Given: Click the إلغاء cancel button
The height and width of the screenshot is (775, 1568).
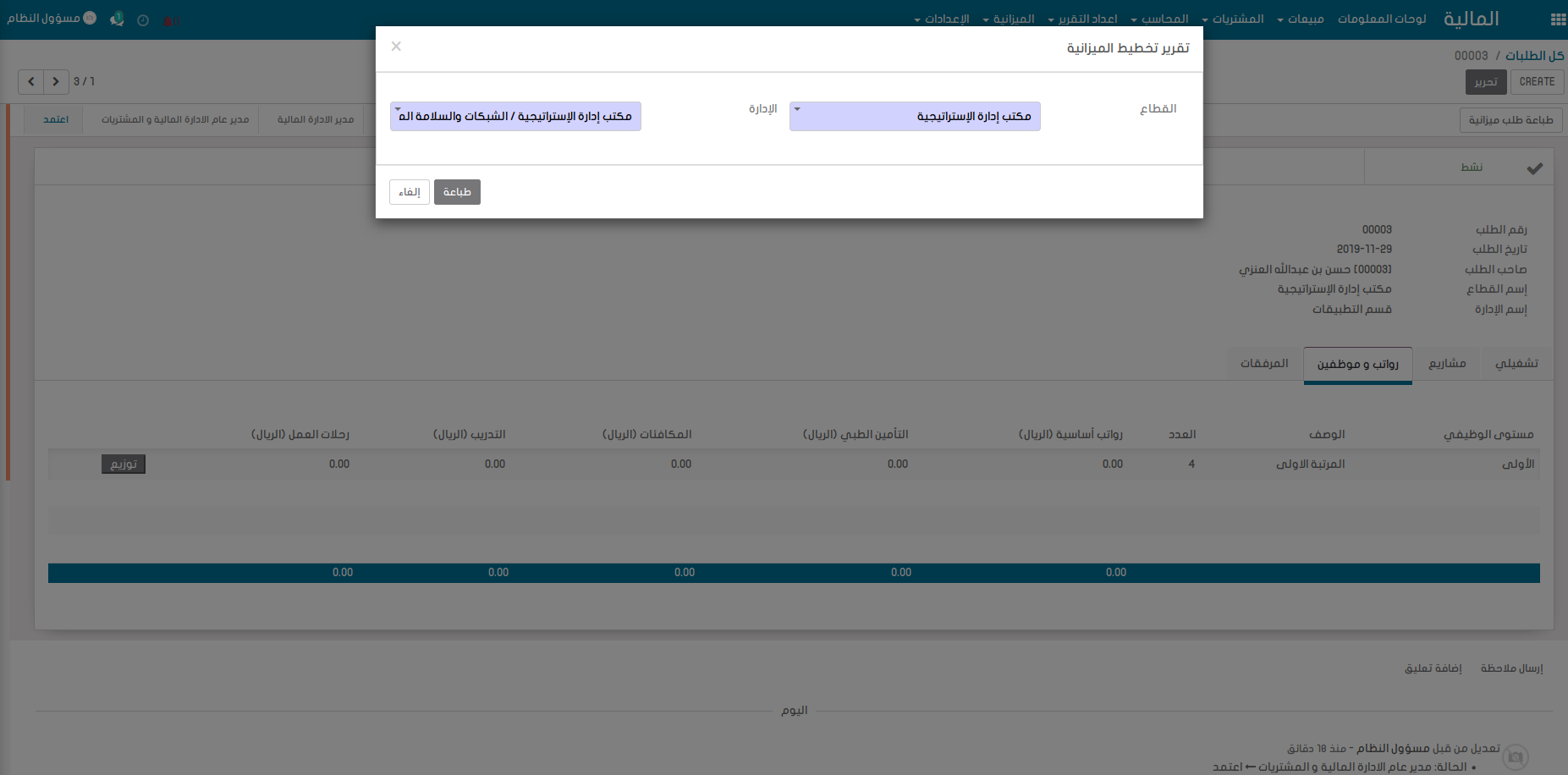Looking at the screenshot, I should (410, 192).
